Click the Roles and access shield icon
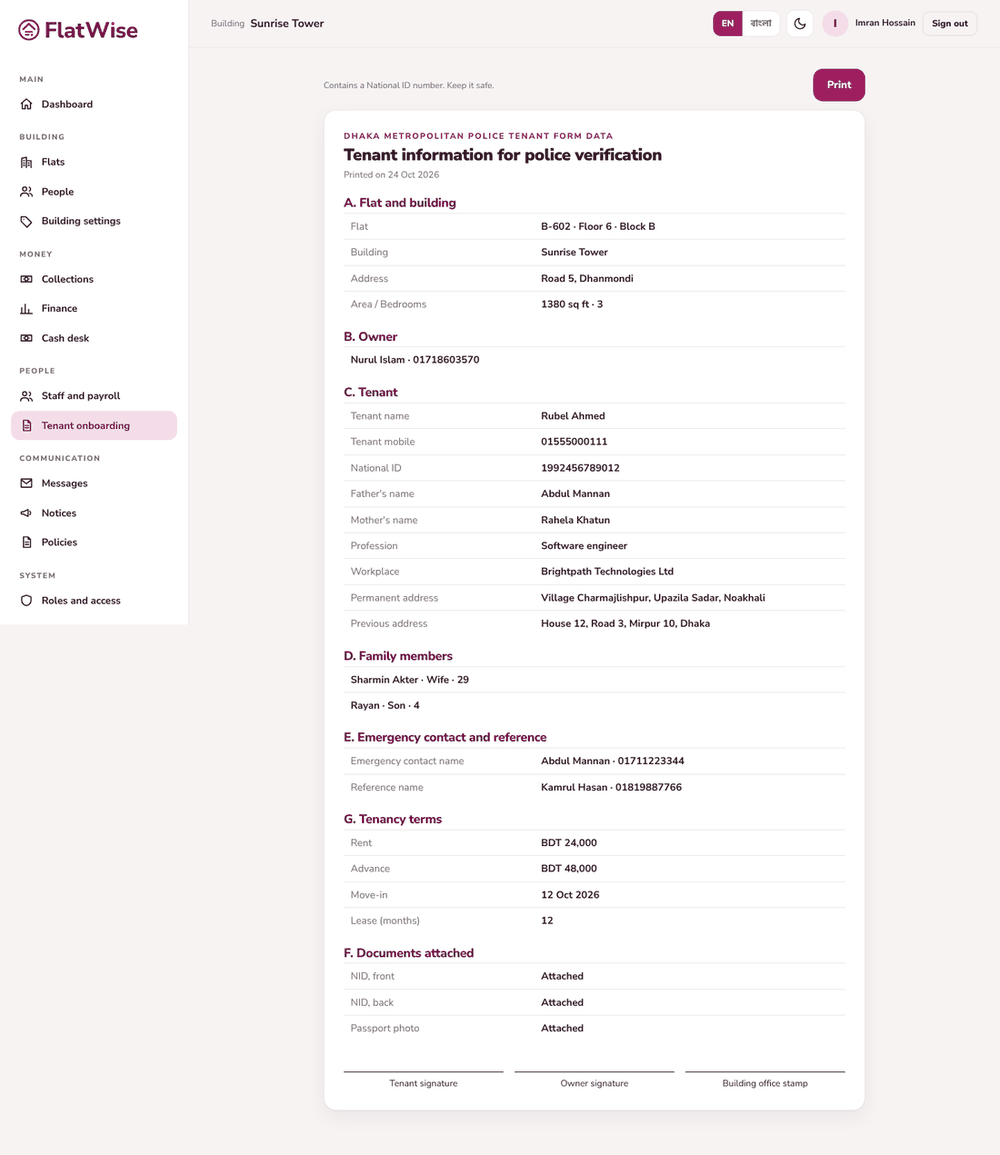1000x1155 pixels. coord(27,600)
